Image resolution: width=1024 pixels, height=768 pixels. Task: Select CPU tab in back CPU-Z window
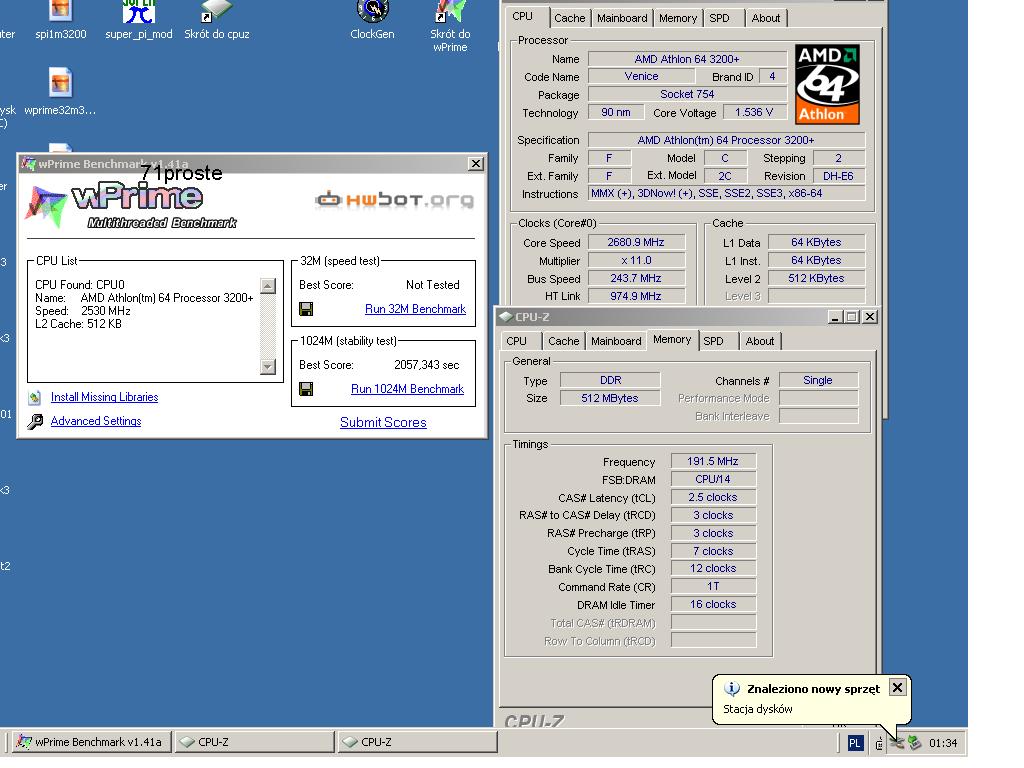[522, 16]
